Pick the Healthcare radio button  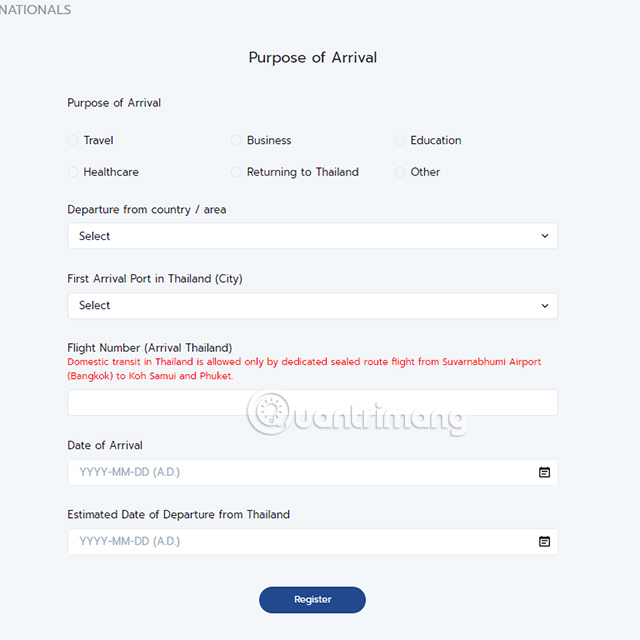(73, 172)
